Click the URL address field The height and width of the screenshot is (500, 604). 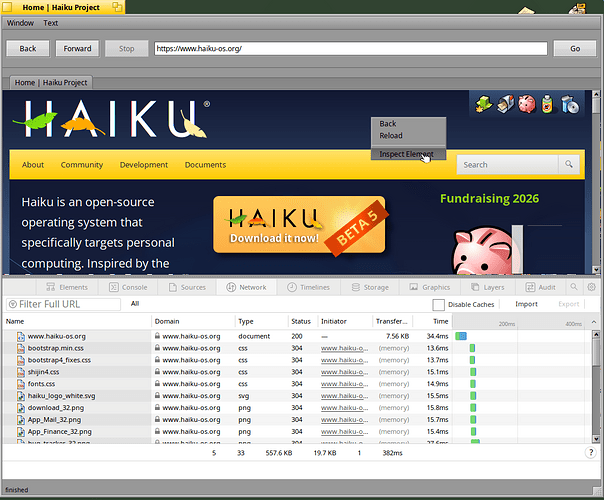(x=351, y=49)
